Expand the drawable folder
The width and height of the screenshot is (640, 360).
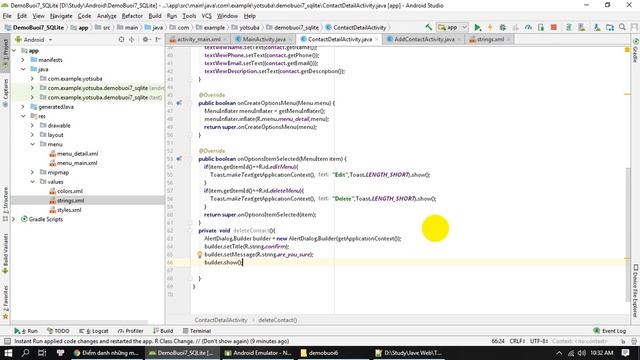pyautogui.click(x=32, y=125)
